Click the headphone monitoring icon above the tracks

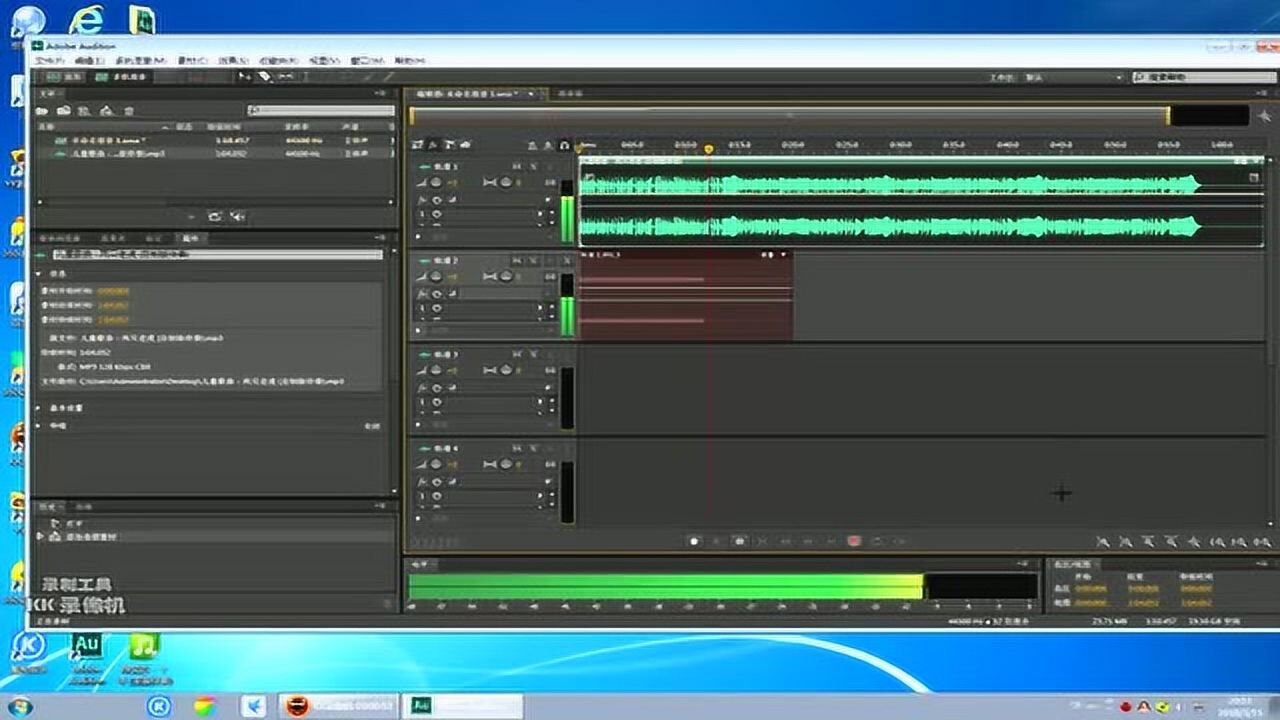click(563, 145)
